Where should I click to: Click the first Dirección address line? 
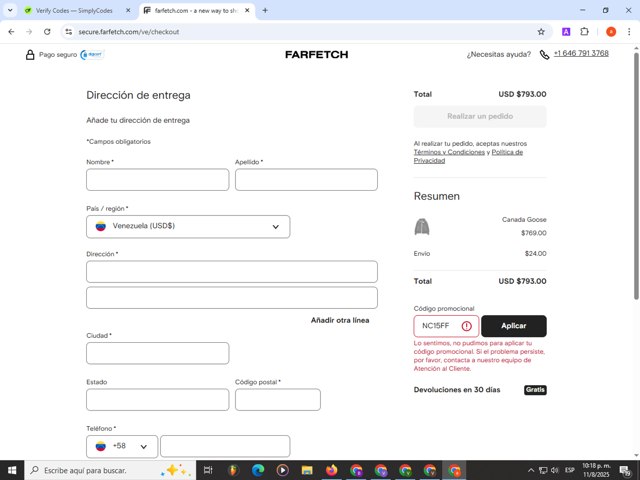(232, 271)
